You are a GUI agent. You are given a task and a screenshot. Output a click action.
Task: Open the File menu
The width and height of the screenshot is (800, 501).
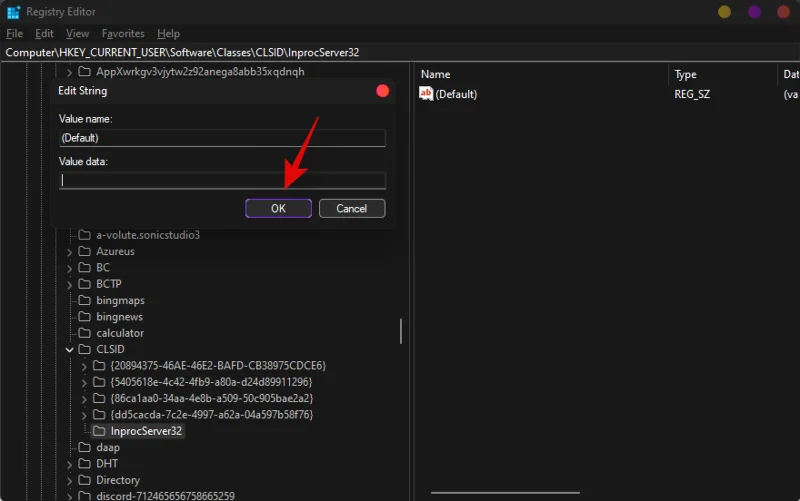point(14,33)
